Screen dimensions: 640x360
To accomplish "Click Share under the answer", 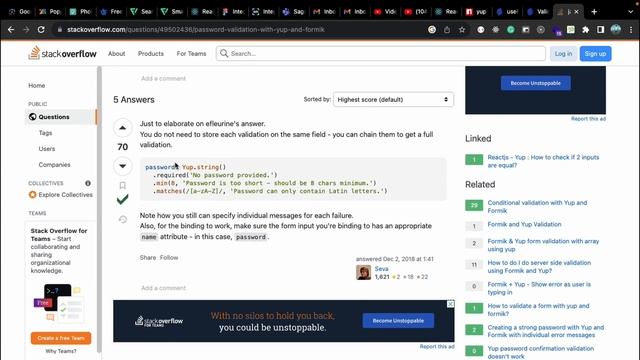I will click(148, 258).
